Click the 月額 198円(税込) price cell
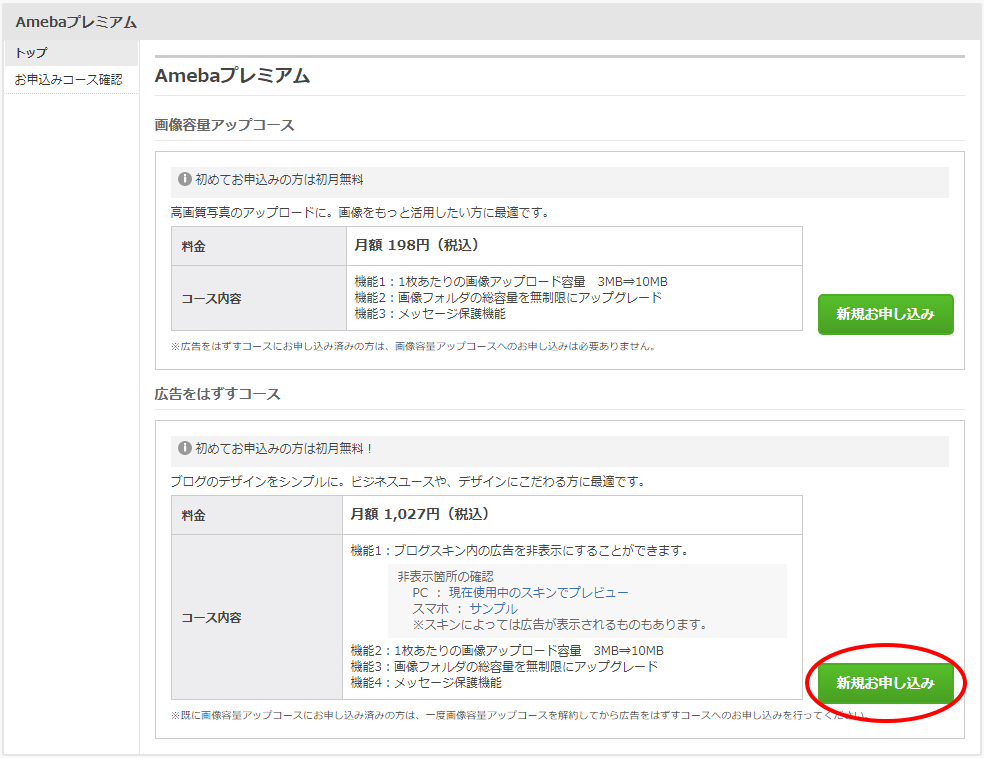The width and height of the screenshot is (984, 758). [x=417, y=245]
